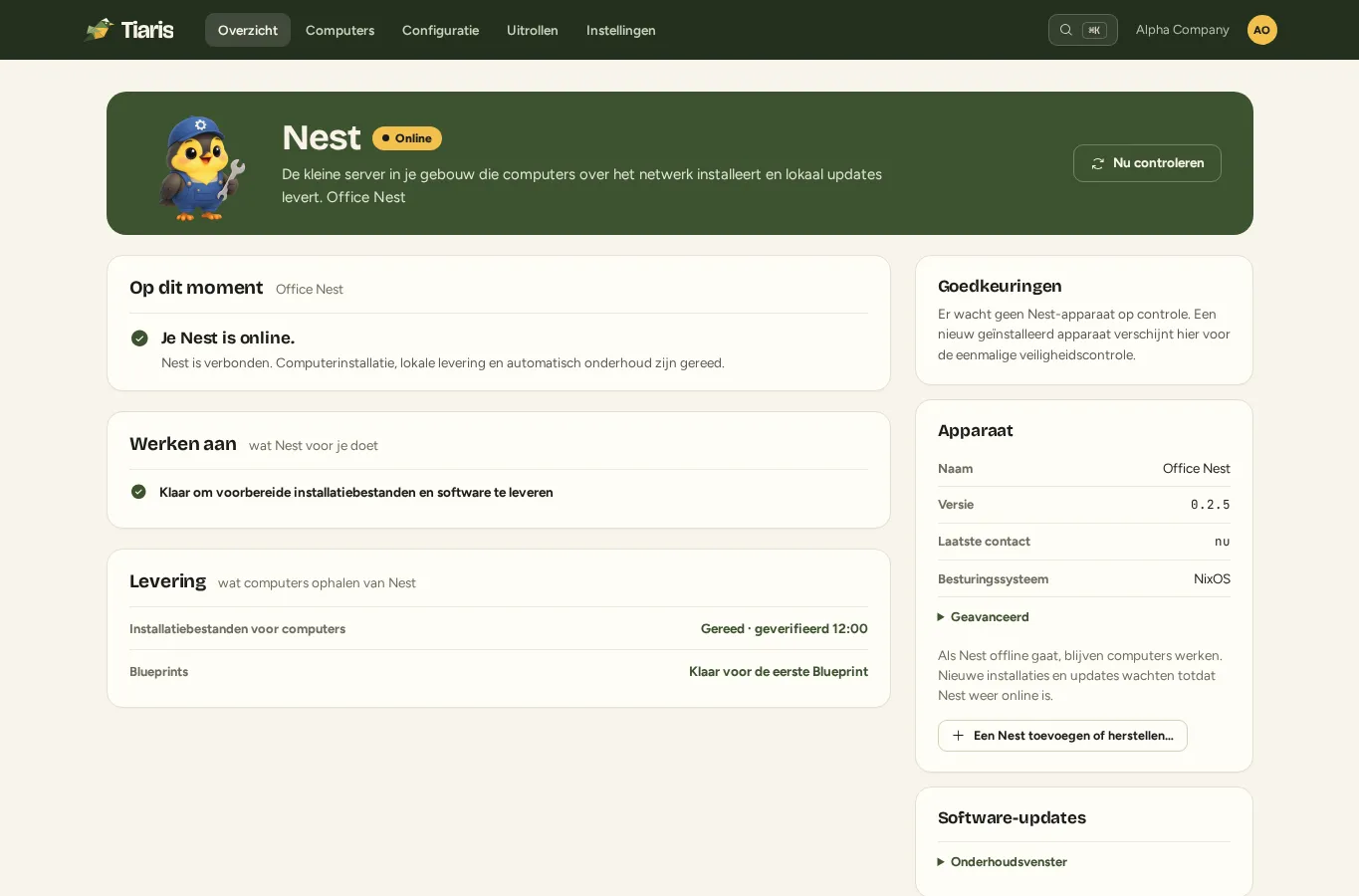Open the Computers tab
The height and width of the screenshot is (896, 1359).
coord(340,30)
